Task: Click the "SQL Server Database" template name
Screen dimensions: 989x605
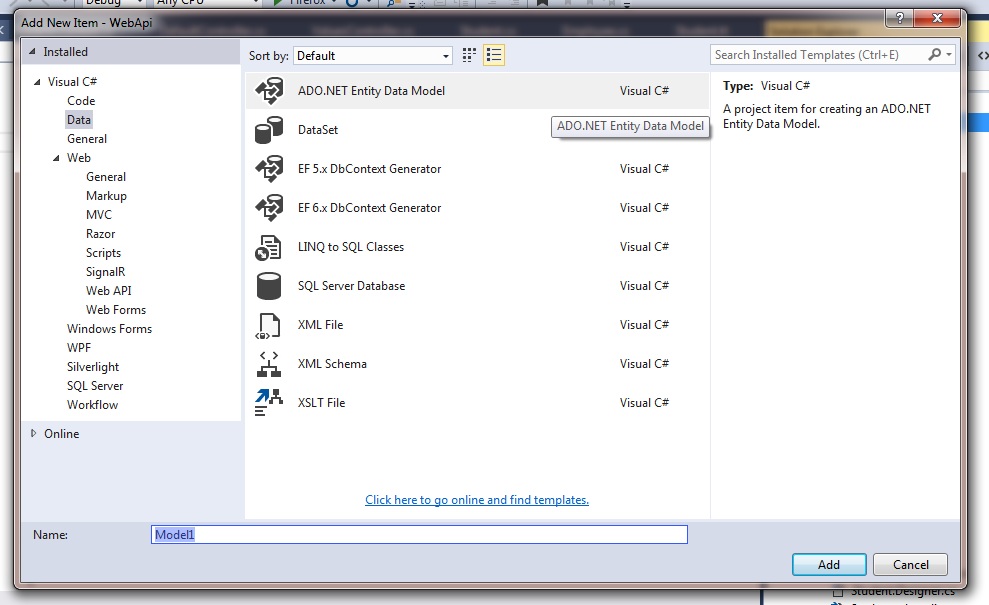Action: tap(351, 286)
